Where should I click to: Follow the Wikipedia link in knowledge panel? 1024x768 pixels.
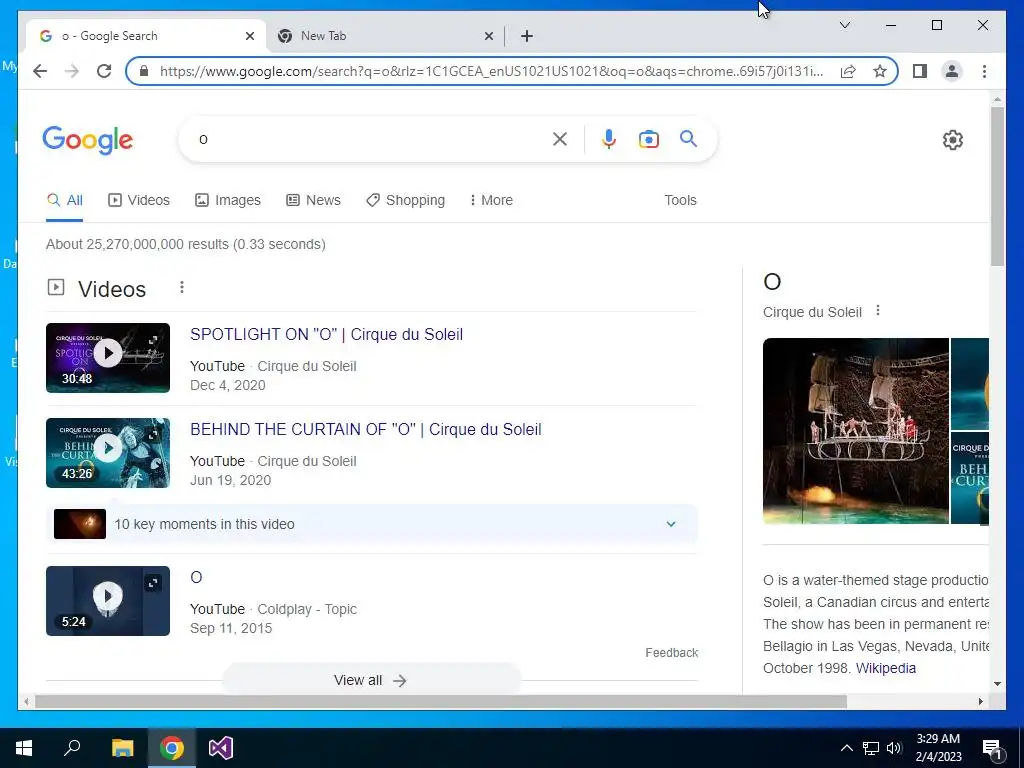click(x=886, y=668)
